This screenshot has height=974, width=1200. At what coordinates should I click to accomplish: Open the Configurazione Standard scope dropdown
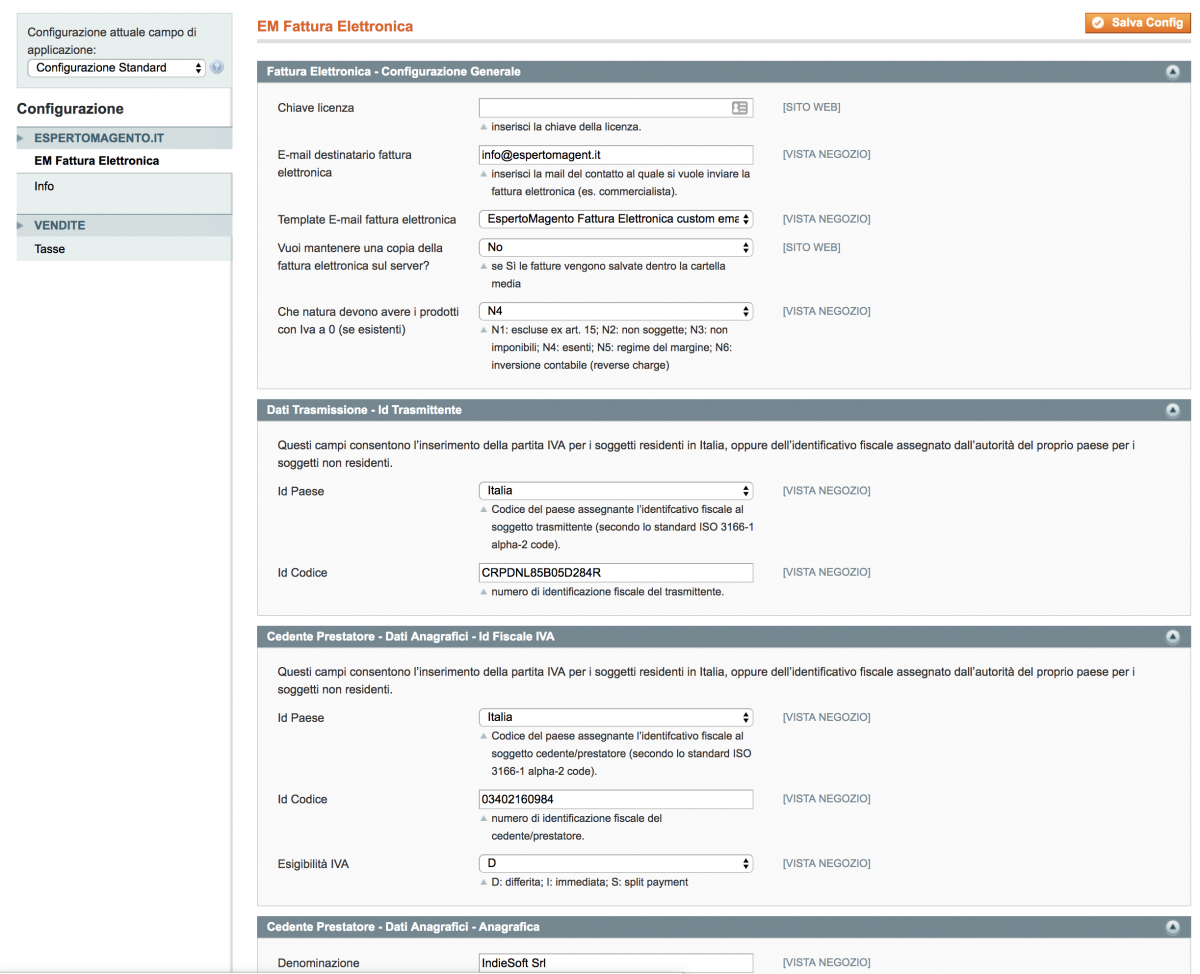pos(116,68)
